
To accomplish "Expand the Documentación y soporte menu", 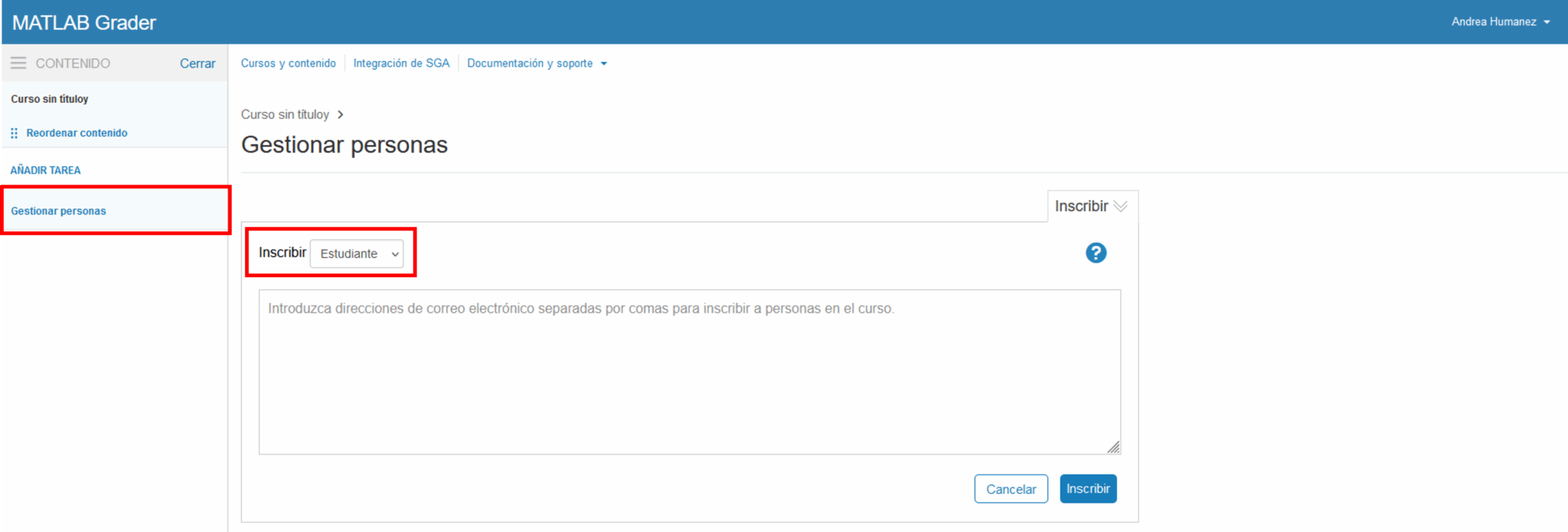I will (x=536, y=64).
